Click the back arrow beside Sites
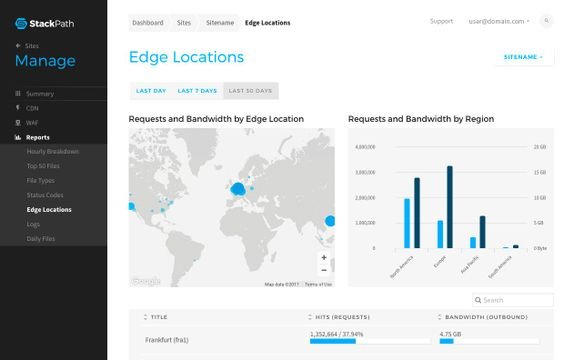The height and width of the screenshot is (360, 574). coord(18,45)
